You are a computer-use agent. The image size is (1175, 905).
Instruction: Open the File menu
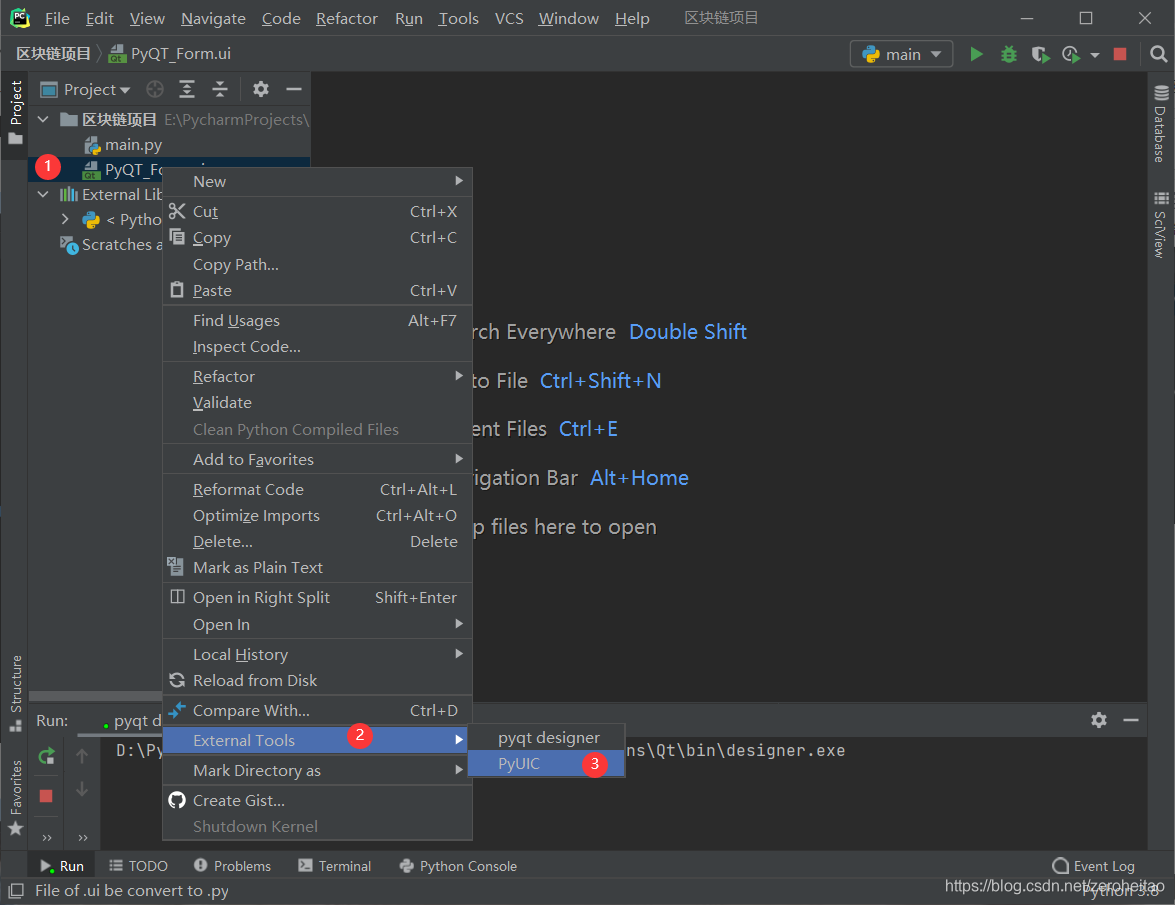pyautogui.click(x=57, y=19)
